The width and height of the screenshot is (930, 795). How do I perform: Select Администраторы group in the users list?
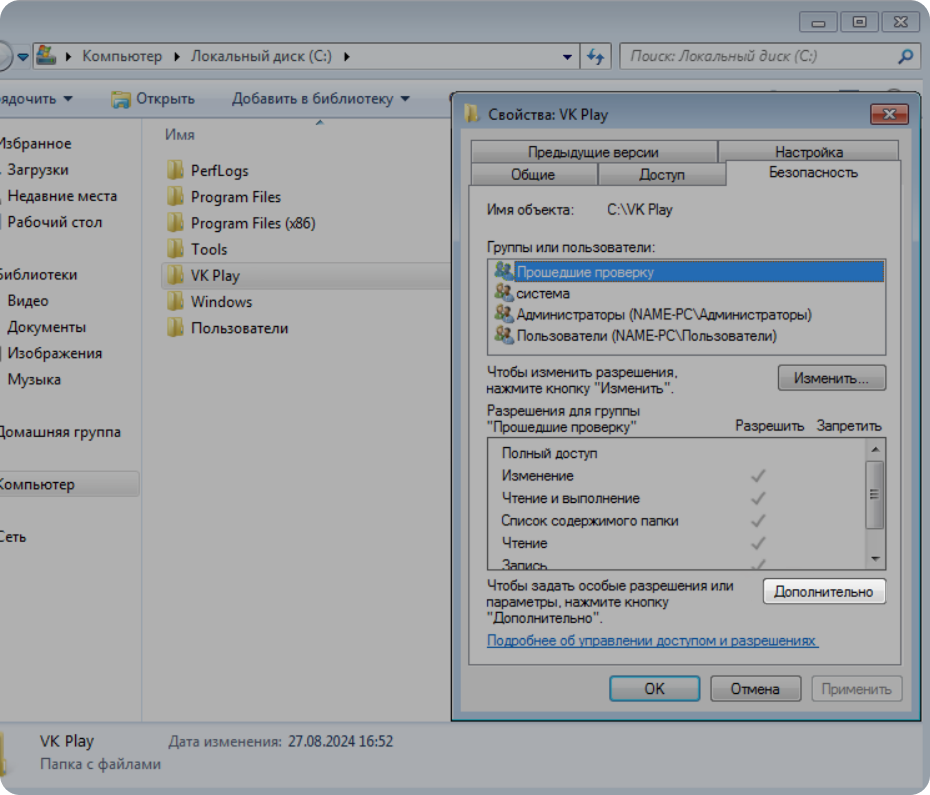pos(663,315)
